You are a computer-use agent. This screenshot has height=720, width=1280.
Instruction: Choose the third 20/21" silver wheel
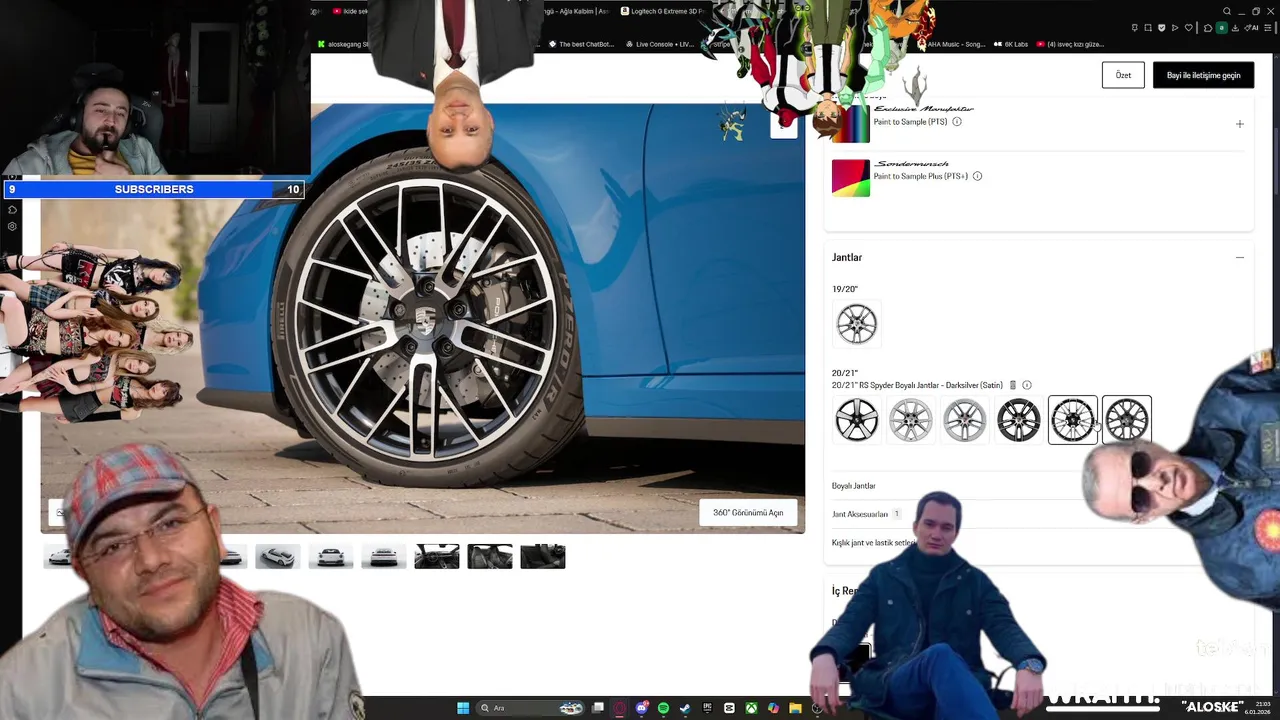coord(965,420)
